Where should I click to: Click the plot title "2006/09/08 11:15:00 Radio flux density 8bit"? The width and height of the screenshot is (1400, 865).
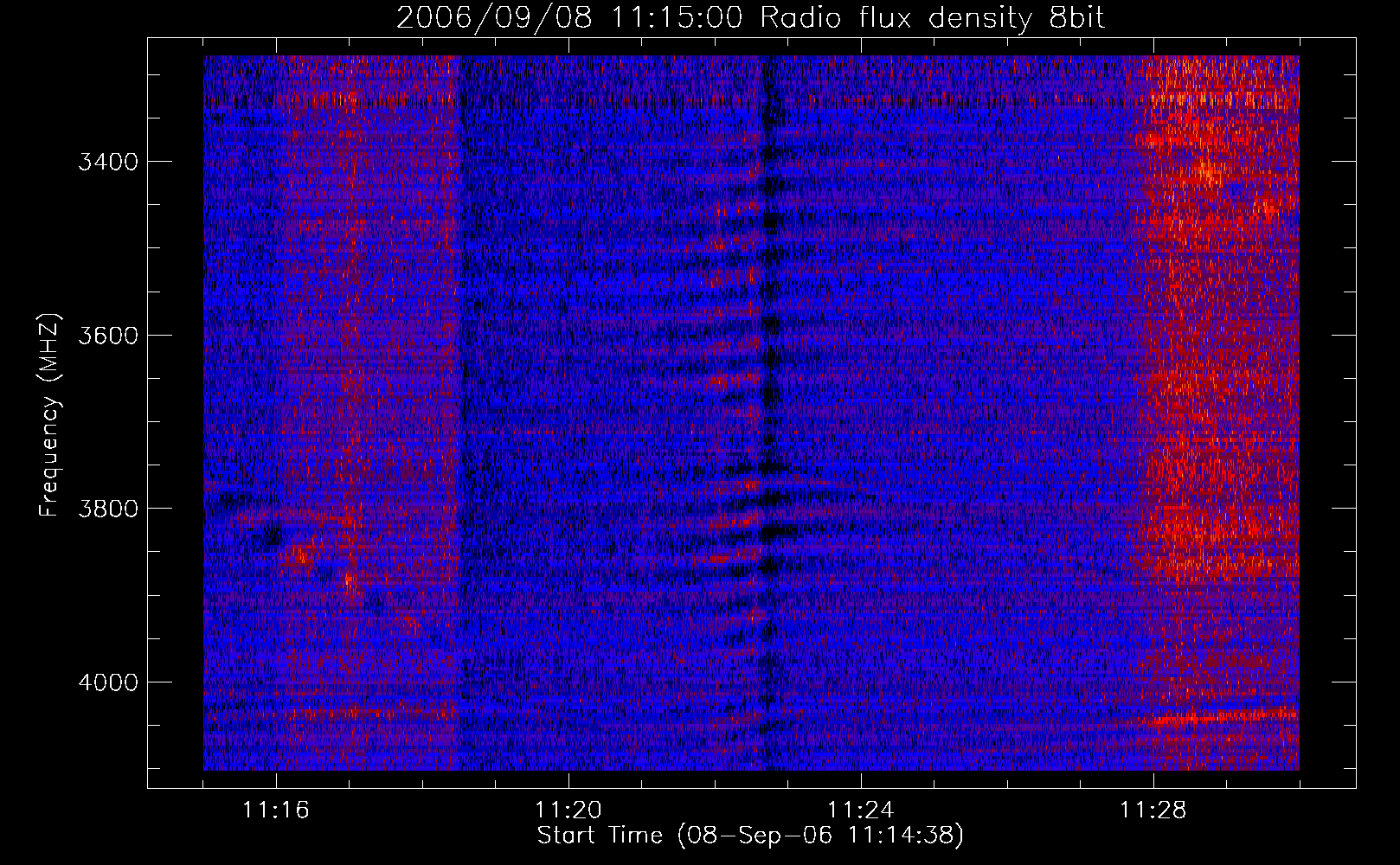point(750,18)
